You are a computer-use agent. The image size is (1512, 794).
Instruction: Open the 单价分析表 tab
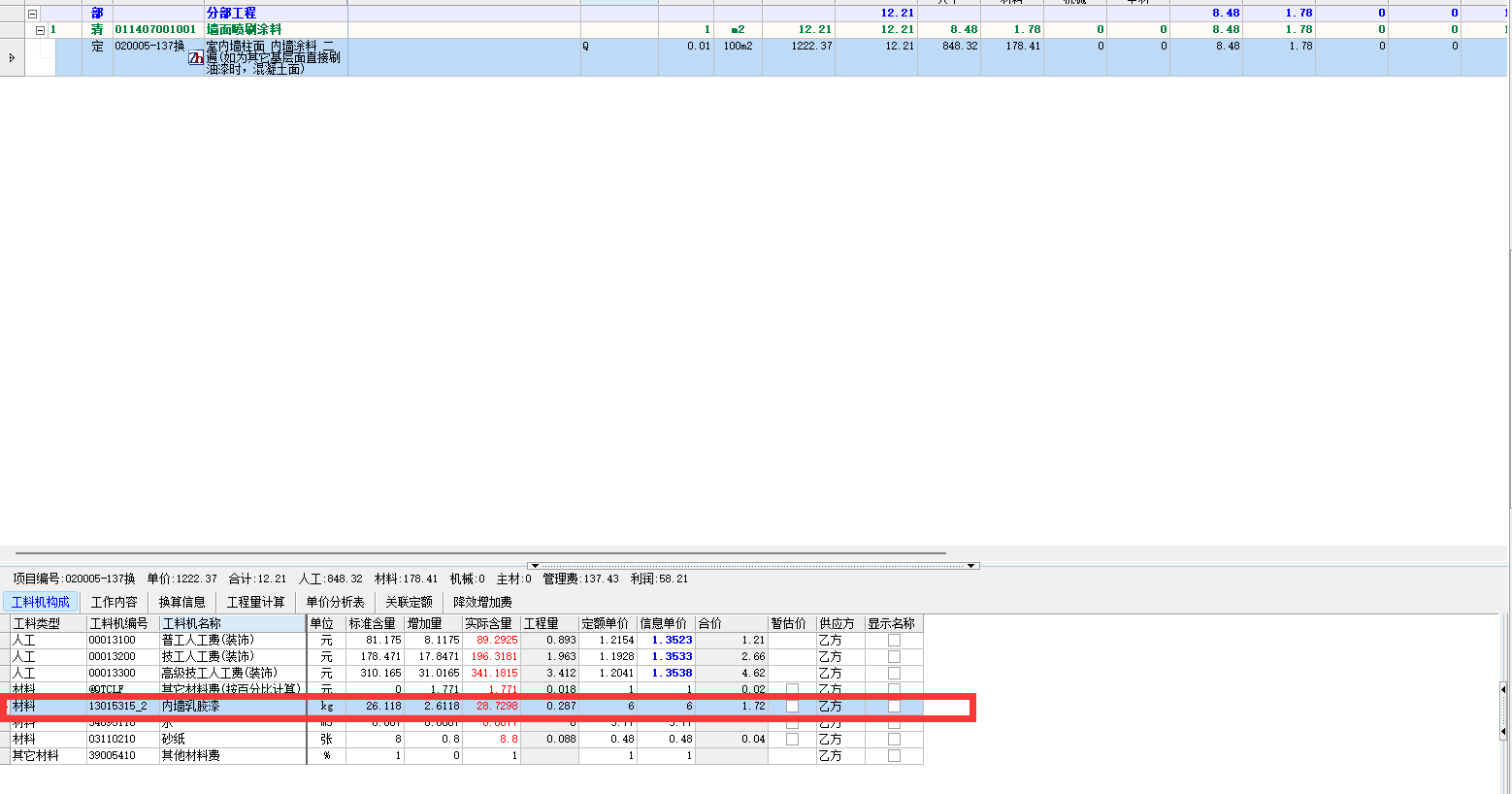335,602
